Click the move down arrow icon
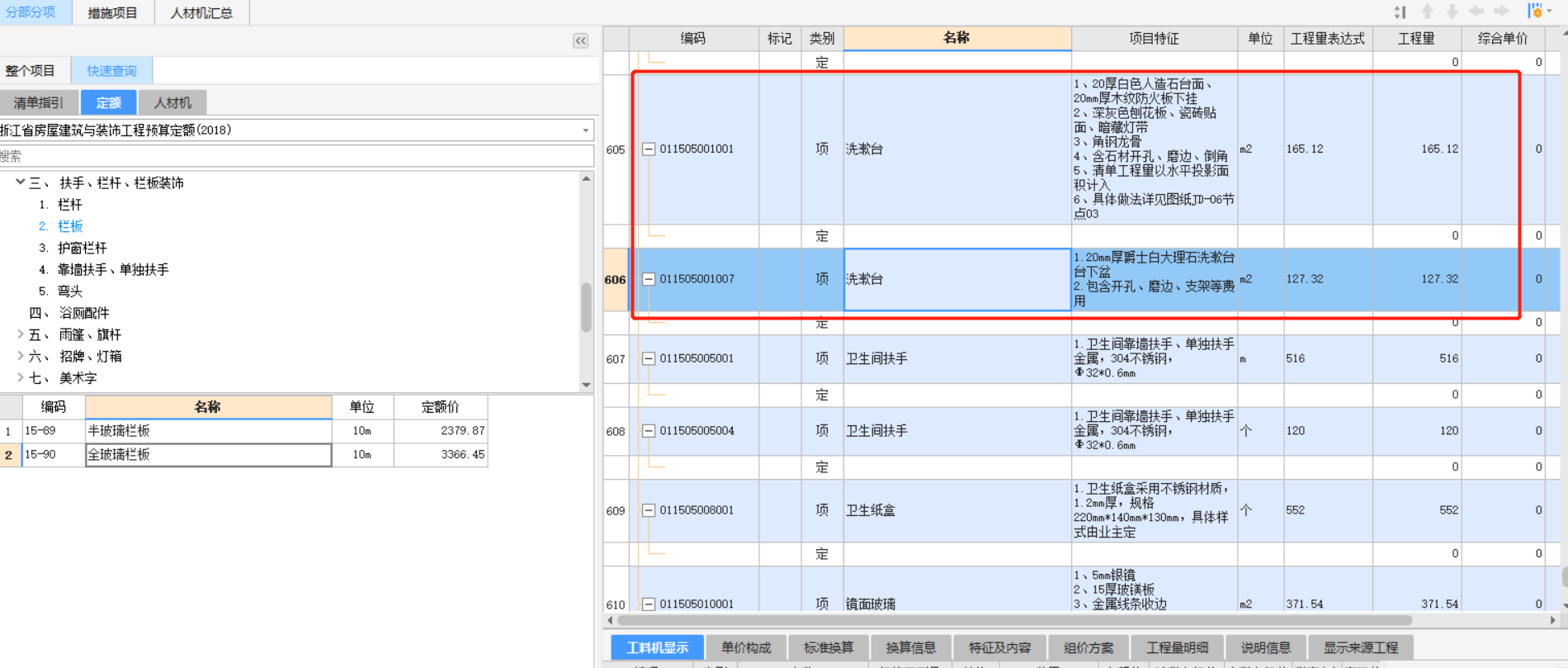This screenshot has width=1568, height=668. (1452, 12)
